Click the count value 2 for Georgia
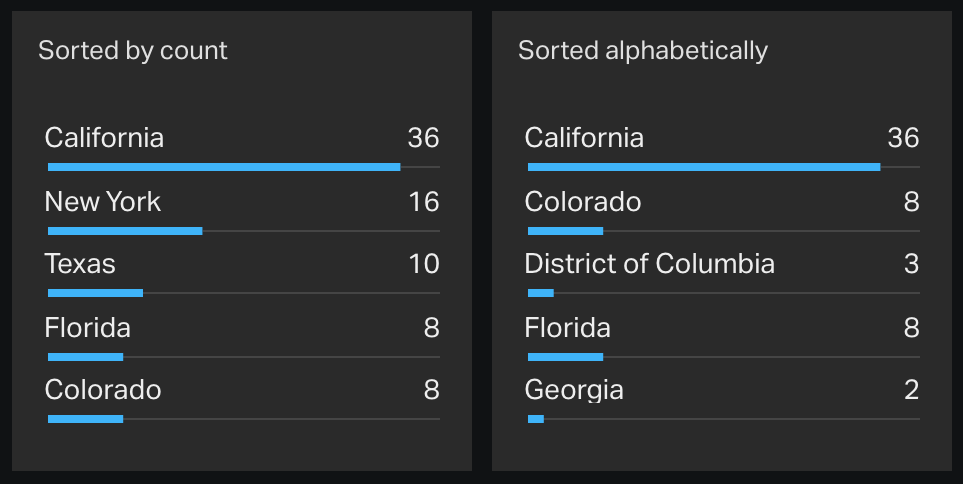 click(911, 390)
